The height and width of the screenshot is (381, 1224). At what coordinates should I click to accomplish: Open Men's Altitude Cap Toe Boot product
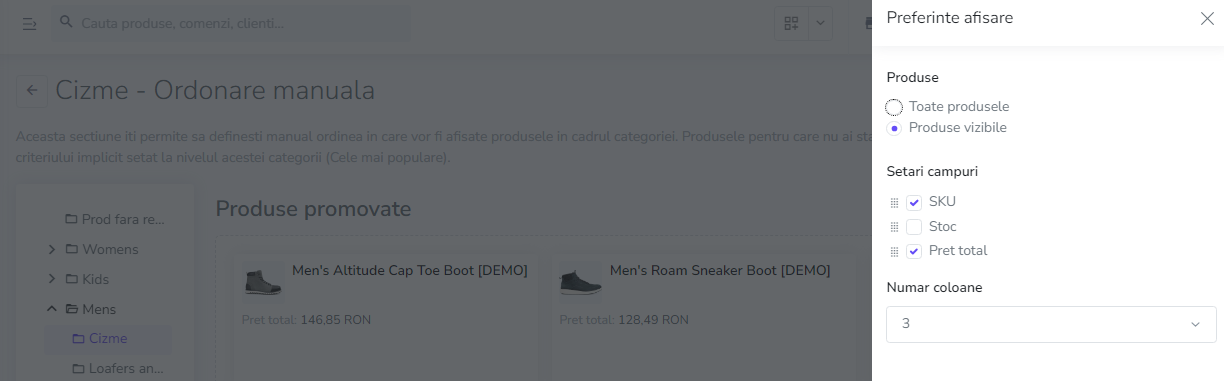(x=409, y=270)
